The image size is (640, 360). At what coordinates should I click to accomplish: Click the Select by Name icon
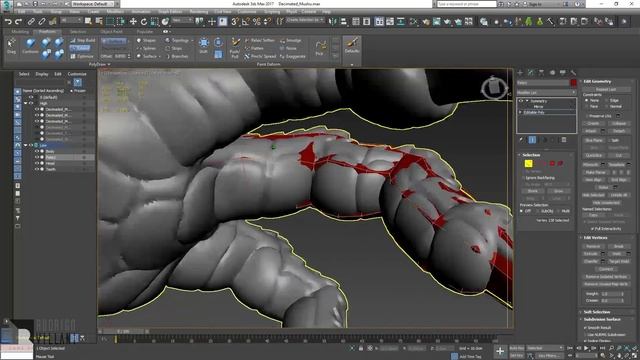coord(99,21)
